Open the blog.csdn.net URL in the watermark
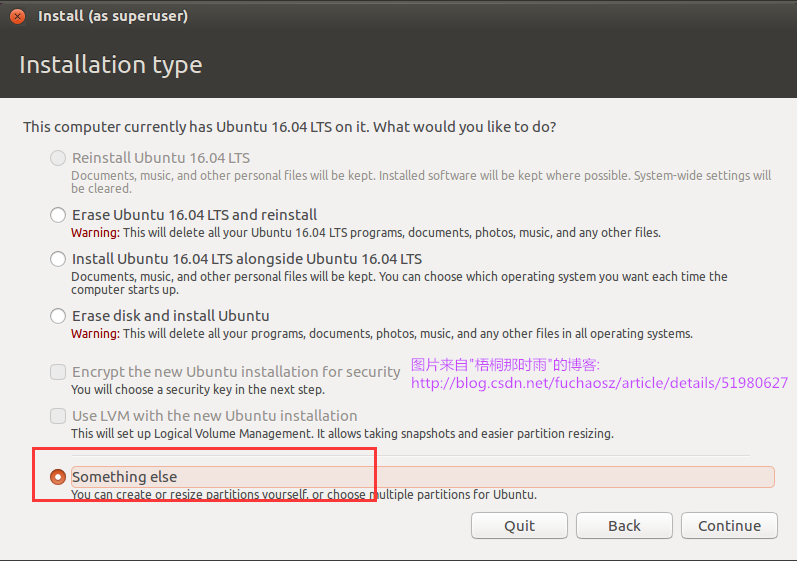Screen dimensions: 797x561 click(599, 383)
